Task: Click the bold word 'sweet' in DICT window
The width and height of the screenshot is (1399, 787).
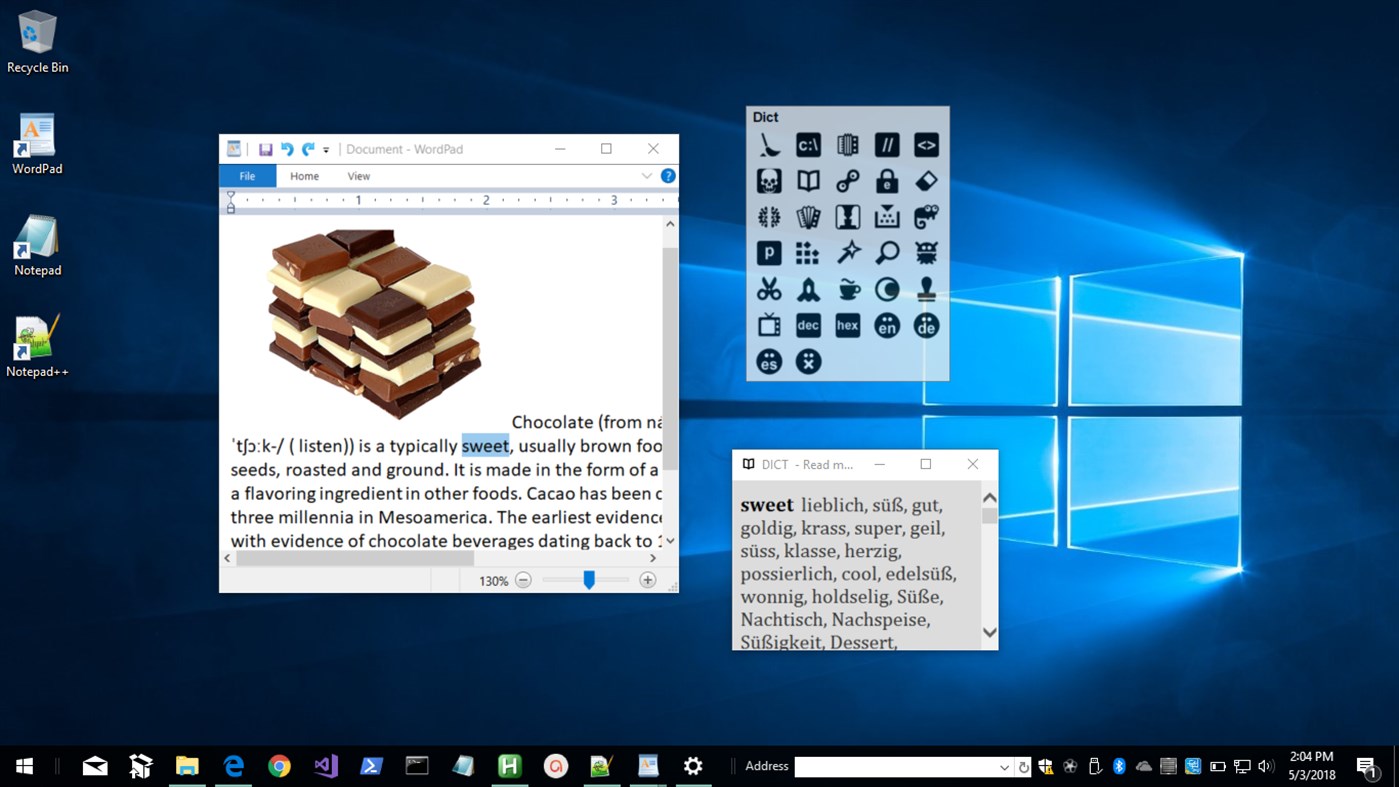Action: click(x=767, y=505)
